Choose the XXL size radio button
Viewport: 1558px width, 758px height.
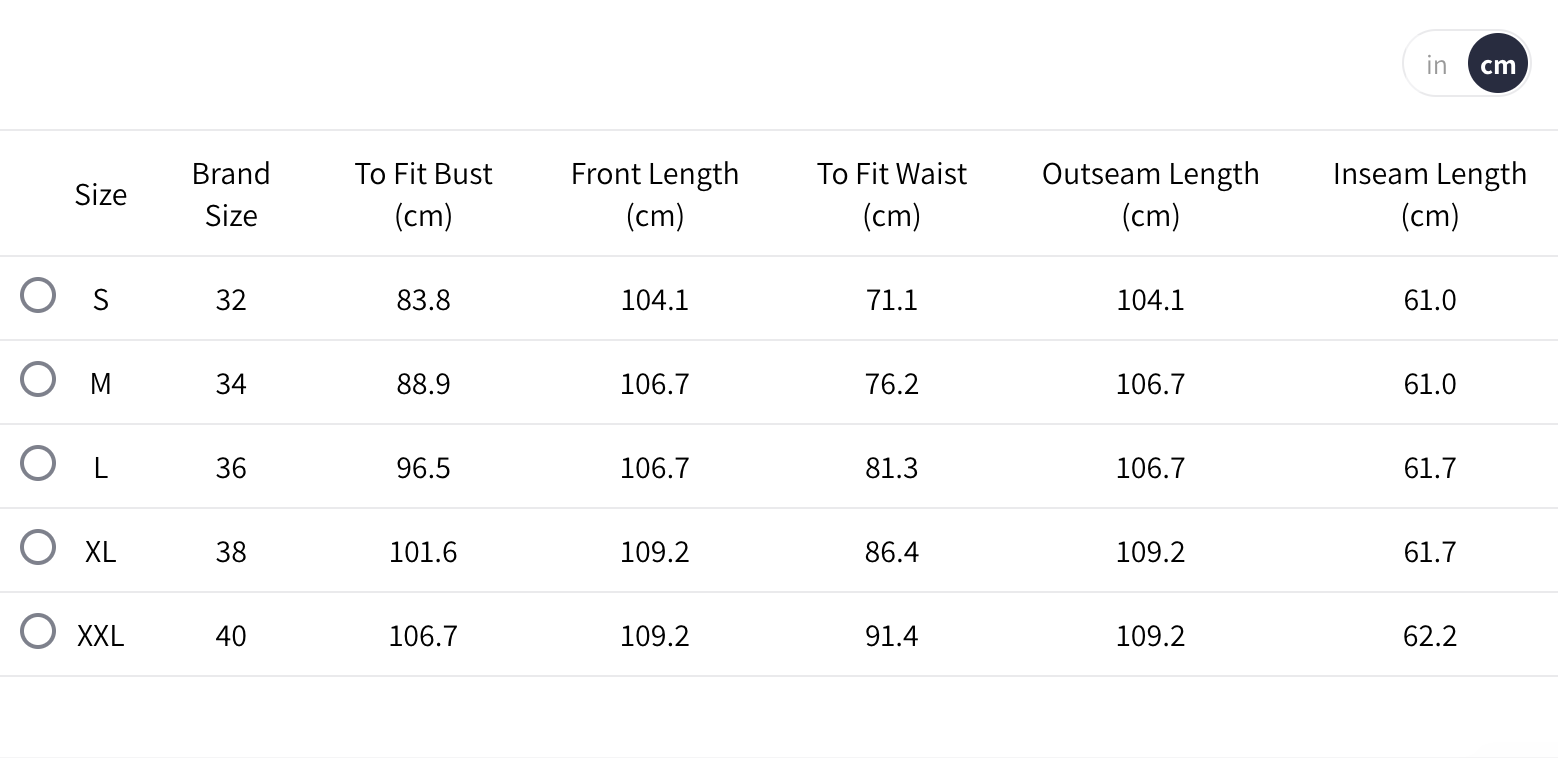click(x=38, y=632)
